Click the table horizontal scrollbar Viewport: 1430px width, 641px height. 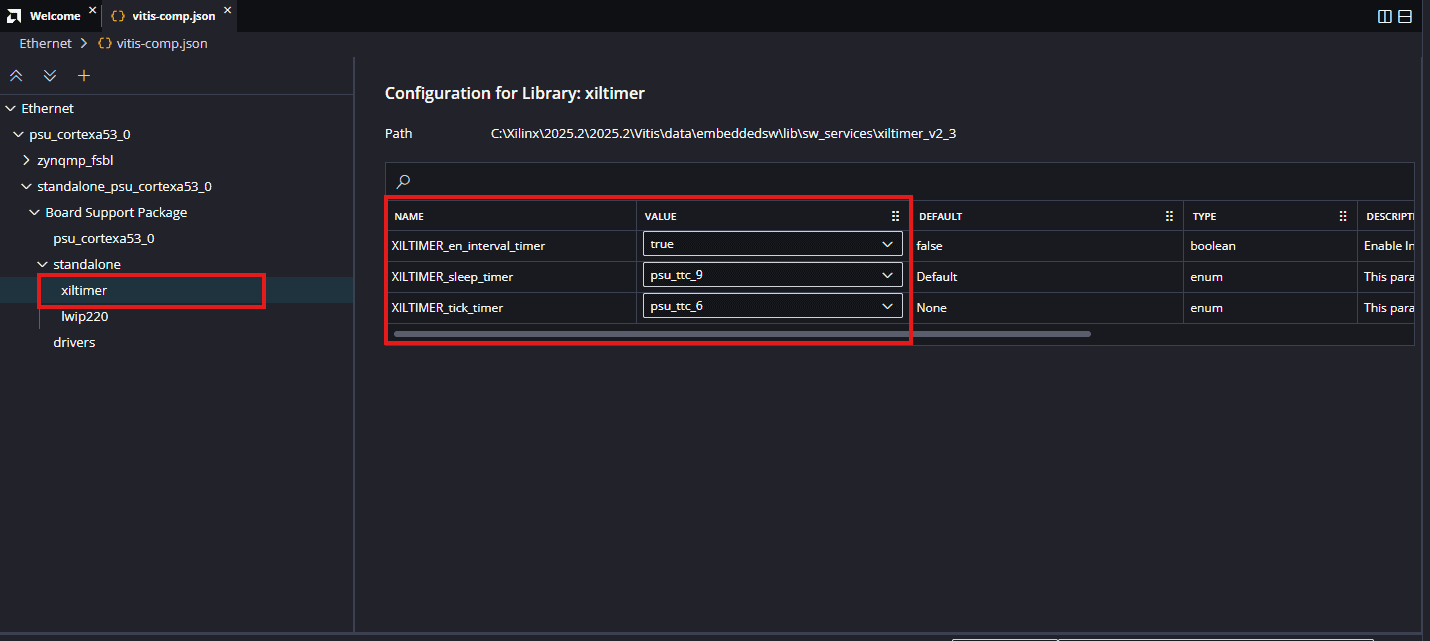point(742,334)
